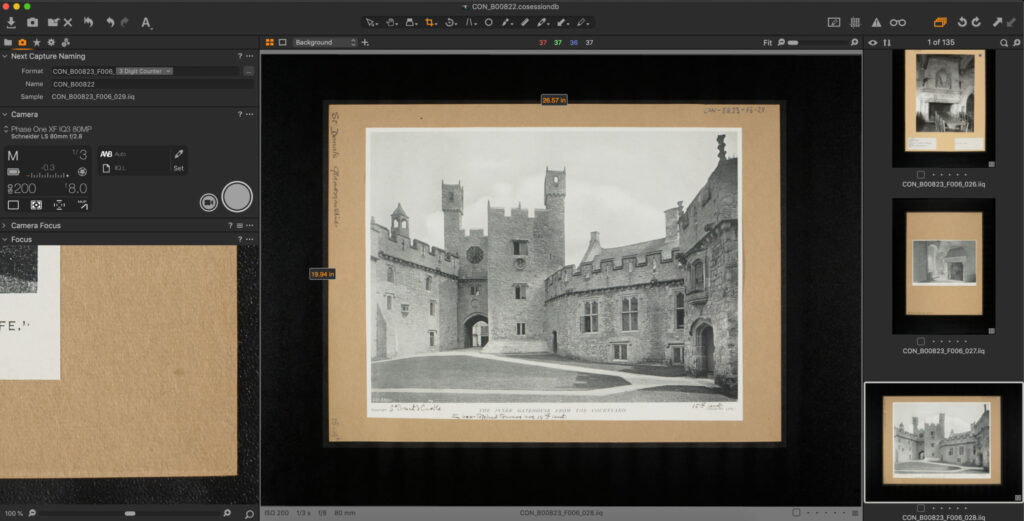Screen dimensions: 1024x521
Task: Toggle browser eye visibility icon
Action: tap(872, 42)
